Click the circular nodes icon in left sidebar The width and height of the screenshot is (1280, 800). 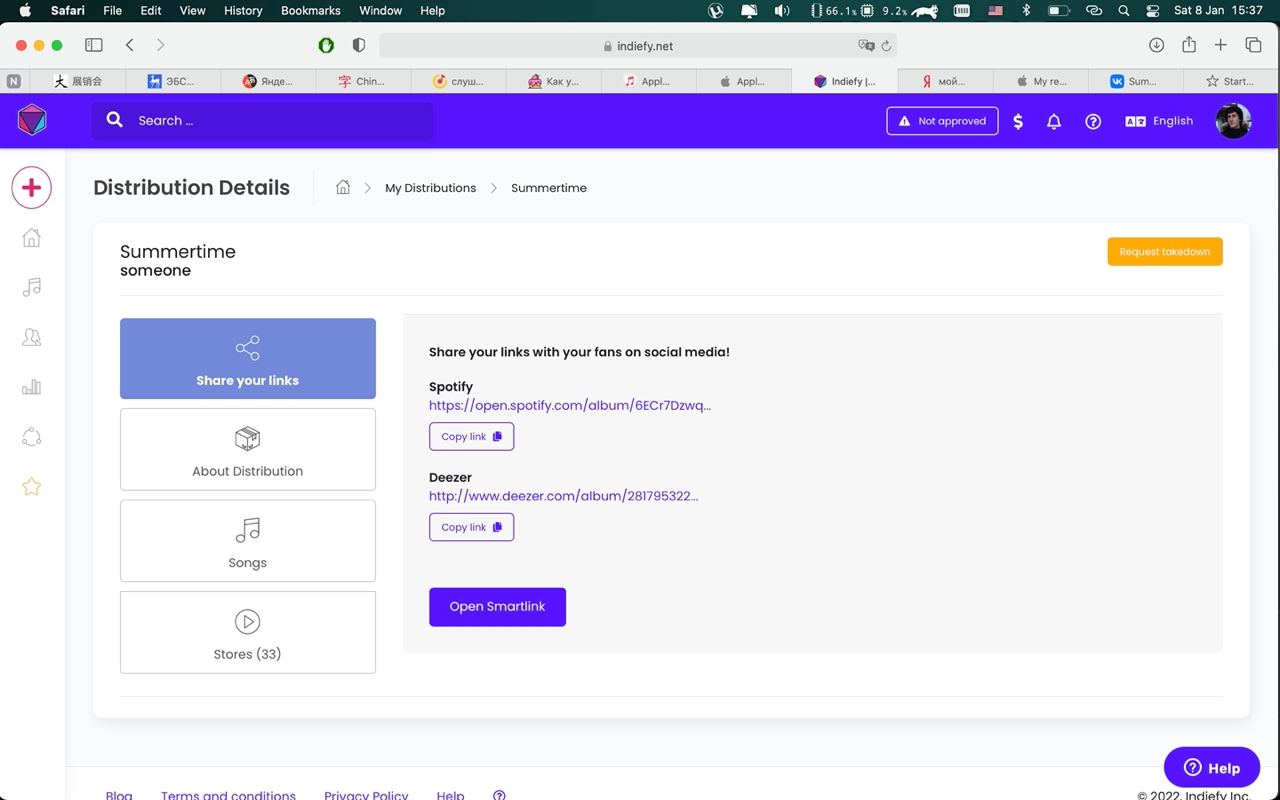[32, 437]
